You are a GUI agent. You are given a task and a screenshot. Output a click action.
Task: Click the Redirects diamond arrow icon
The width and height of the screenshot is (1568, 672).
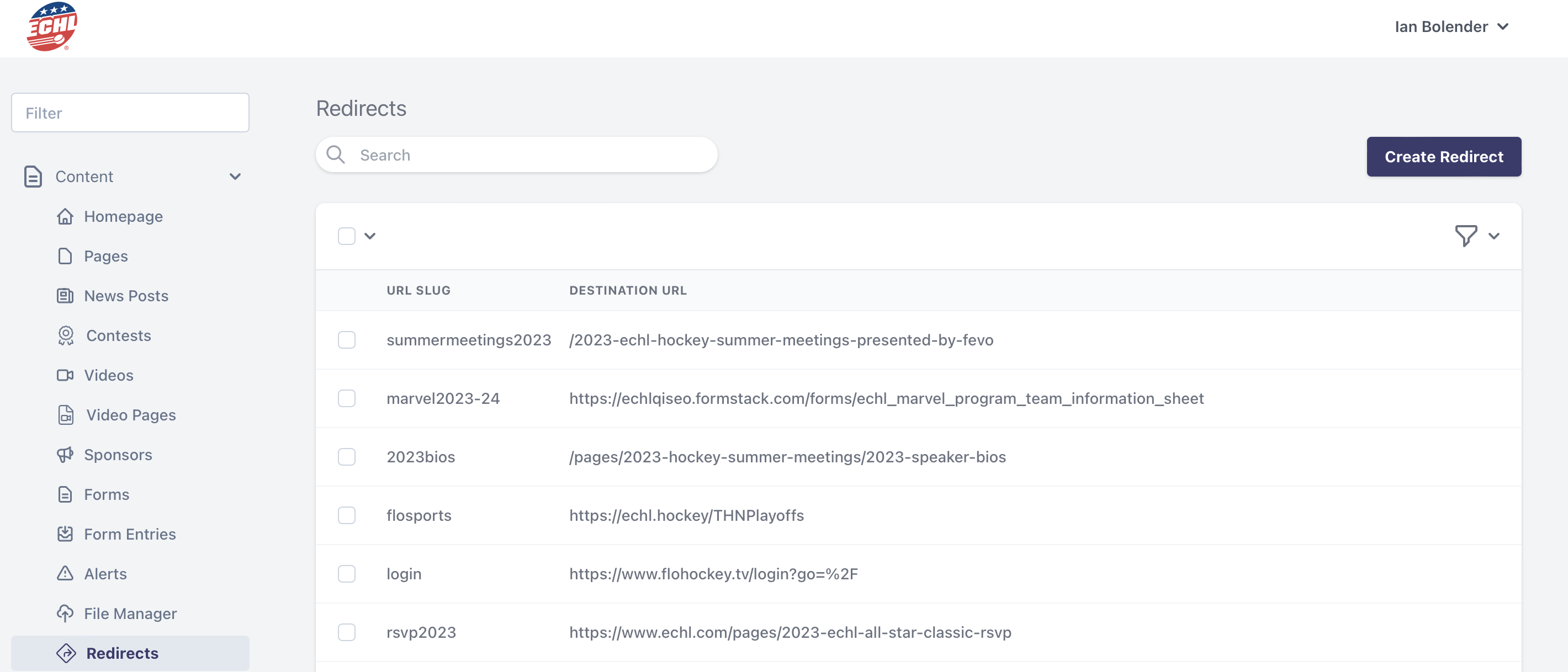[66, 653]
